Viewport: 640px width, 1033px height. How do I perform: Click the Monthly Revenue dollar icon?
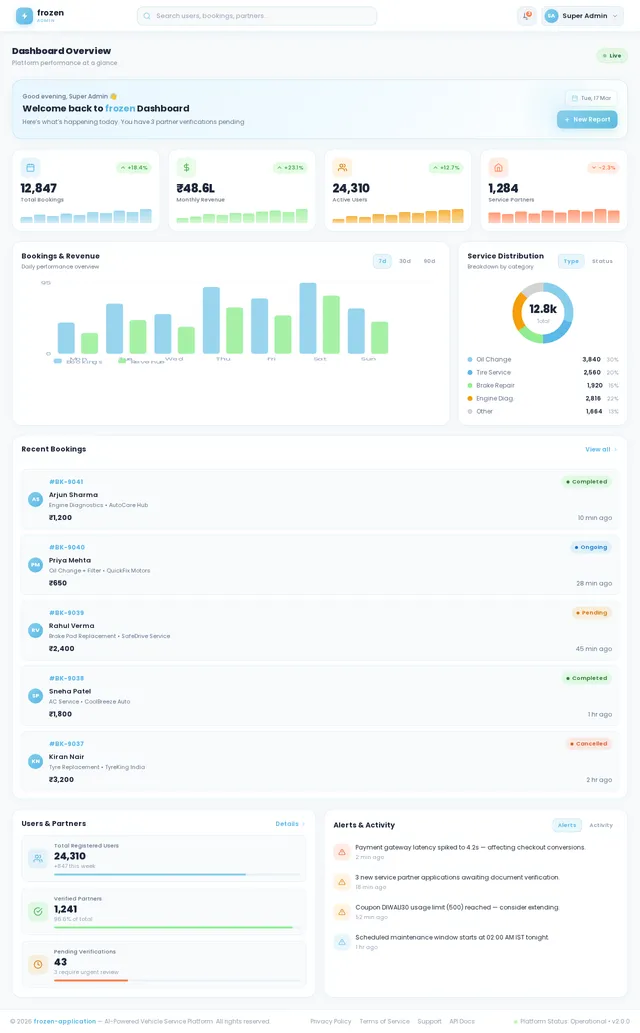tap(186, 168)
